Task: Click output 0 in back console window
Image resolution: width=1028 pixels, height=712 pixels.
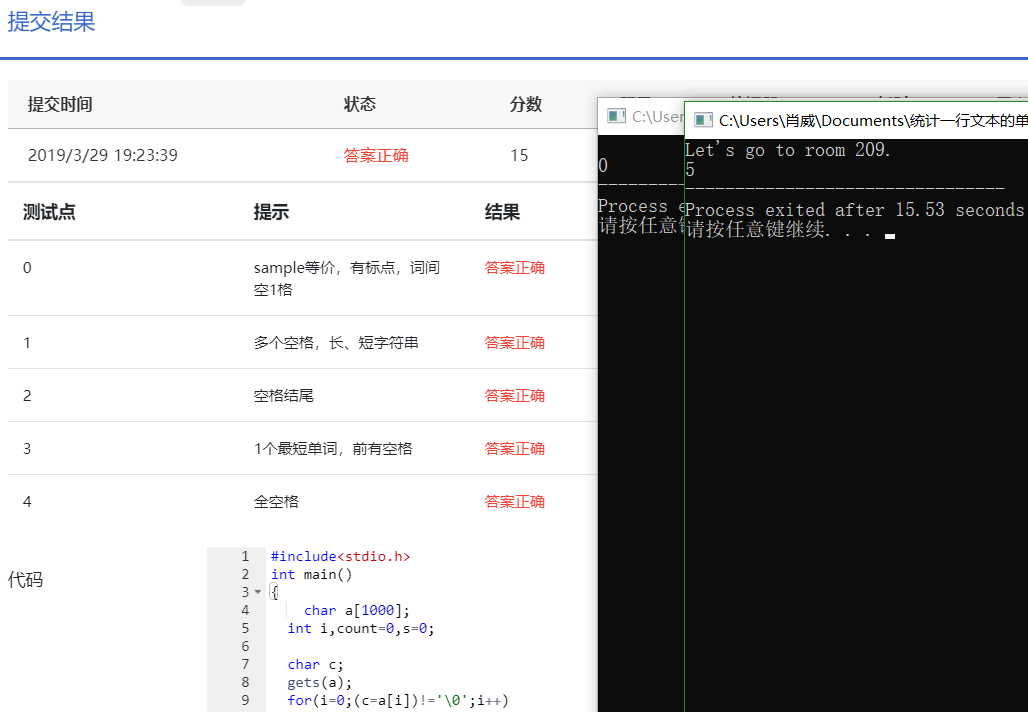Action: point(603,166)
